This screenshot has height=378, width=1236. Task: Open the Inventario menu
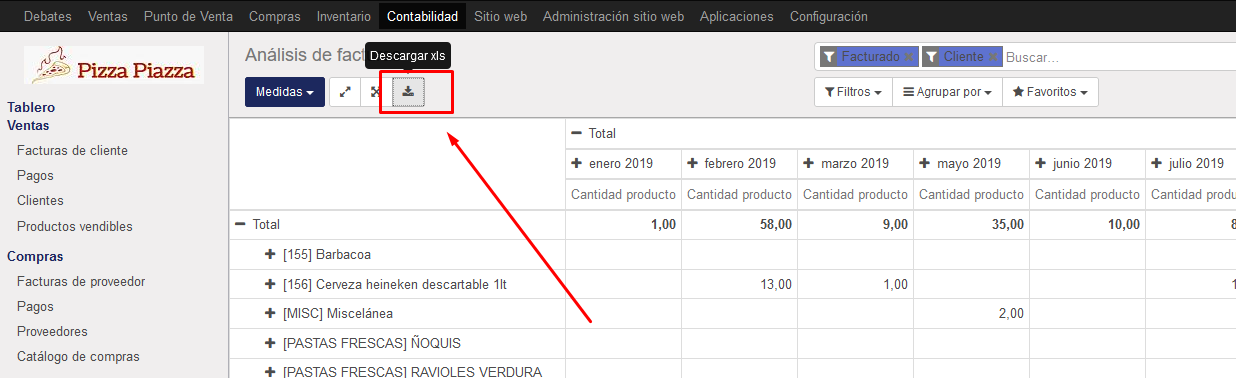click(343, 16)
